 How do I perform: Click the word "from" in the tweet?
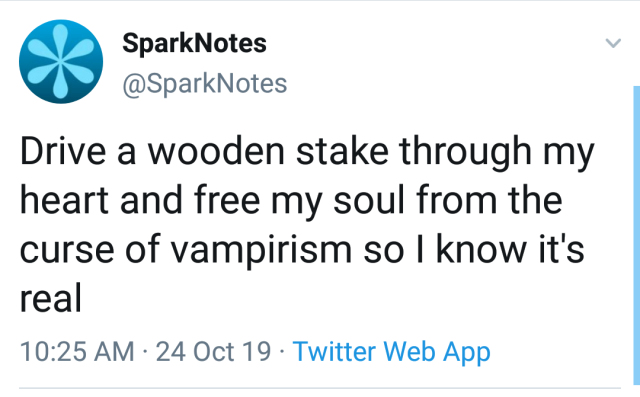(x=456, y=200)
